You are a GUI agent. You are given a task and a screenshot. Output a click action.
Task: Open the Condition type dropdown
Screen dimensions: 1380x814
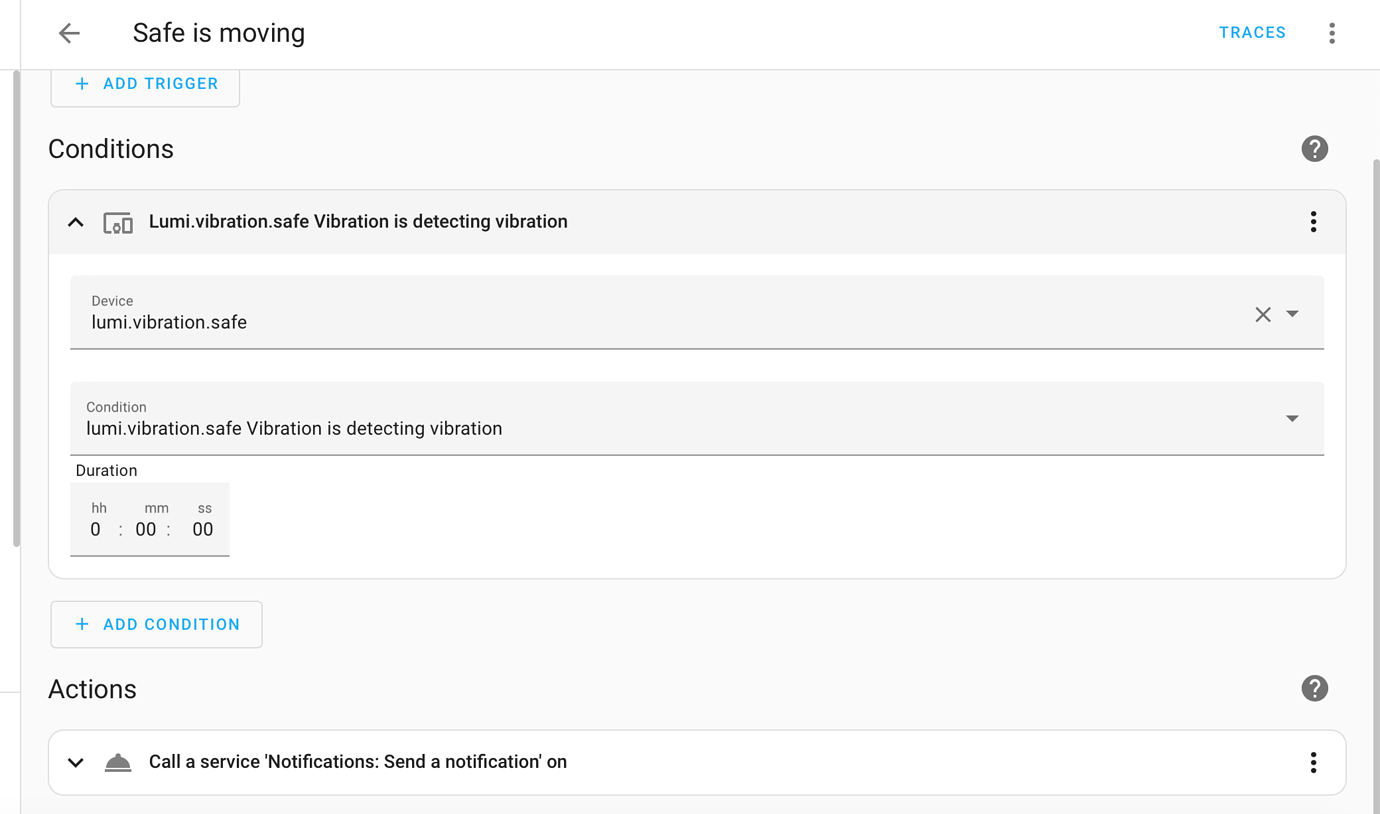[1292, 418]
